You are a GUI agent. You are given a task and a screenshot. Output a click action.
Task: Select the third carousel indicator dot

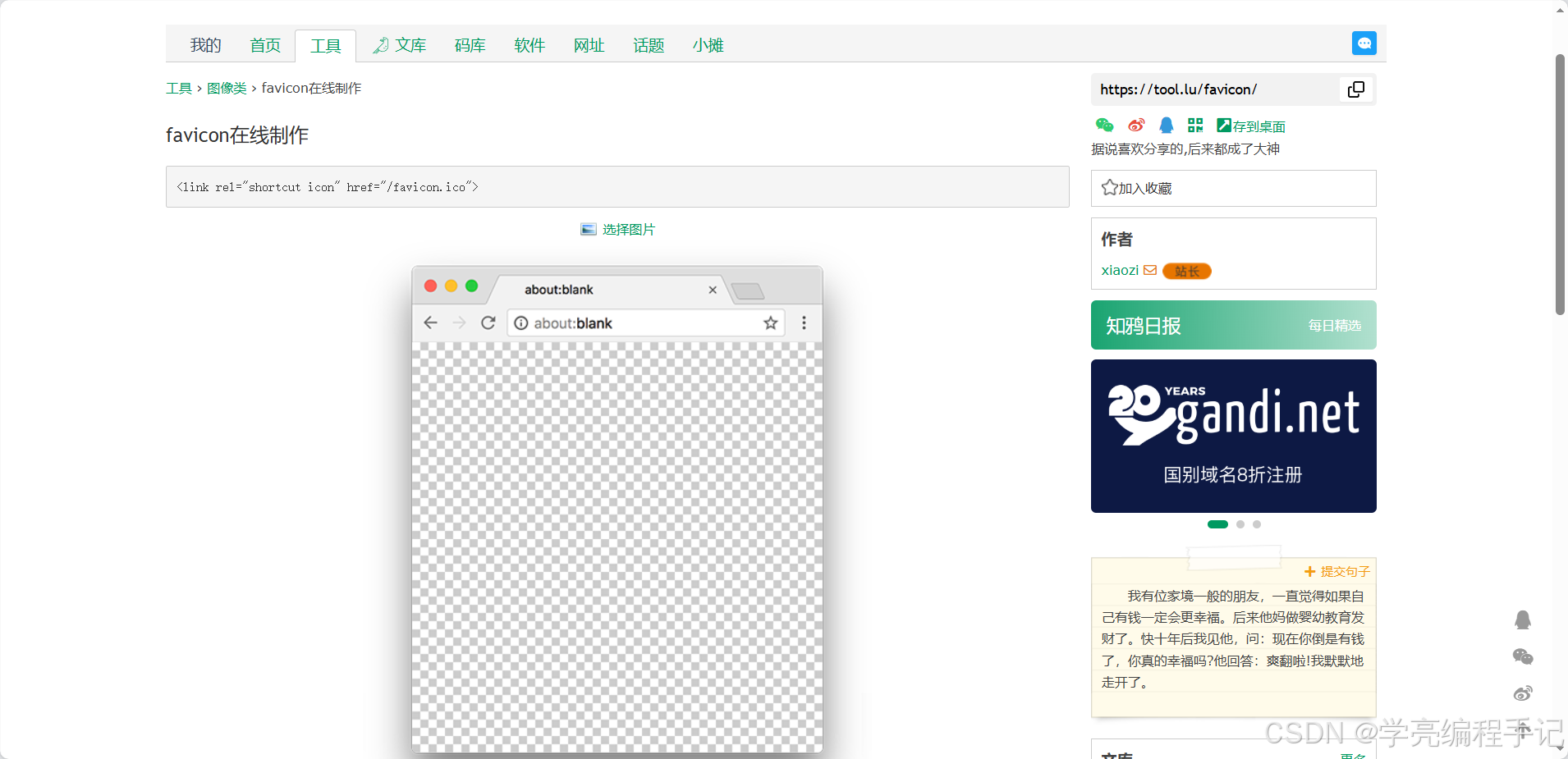coord(1257,524)
